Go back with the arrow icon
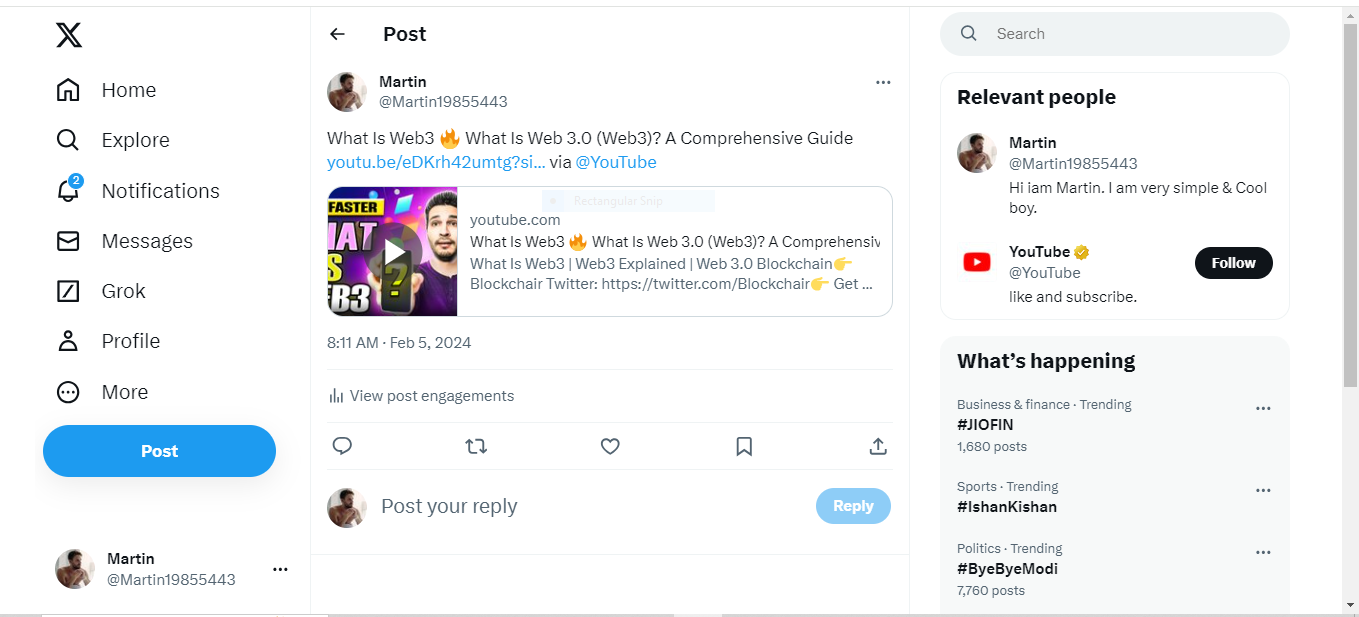The width and height of the screenshot is (1359, 617). (337, 34)
